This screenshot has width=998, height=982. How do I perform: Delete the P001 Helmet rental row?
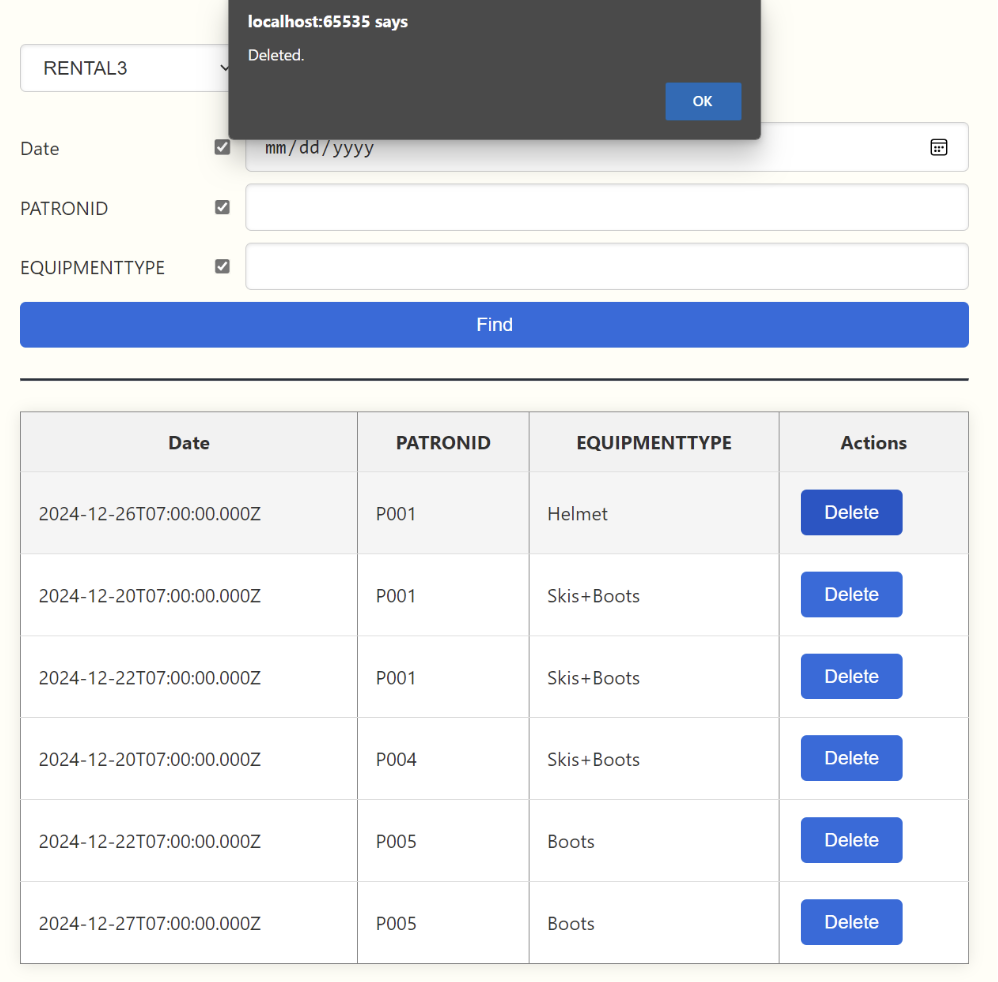[851, 512]
